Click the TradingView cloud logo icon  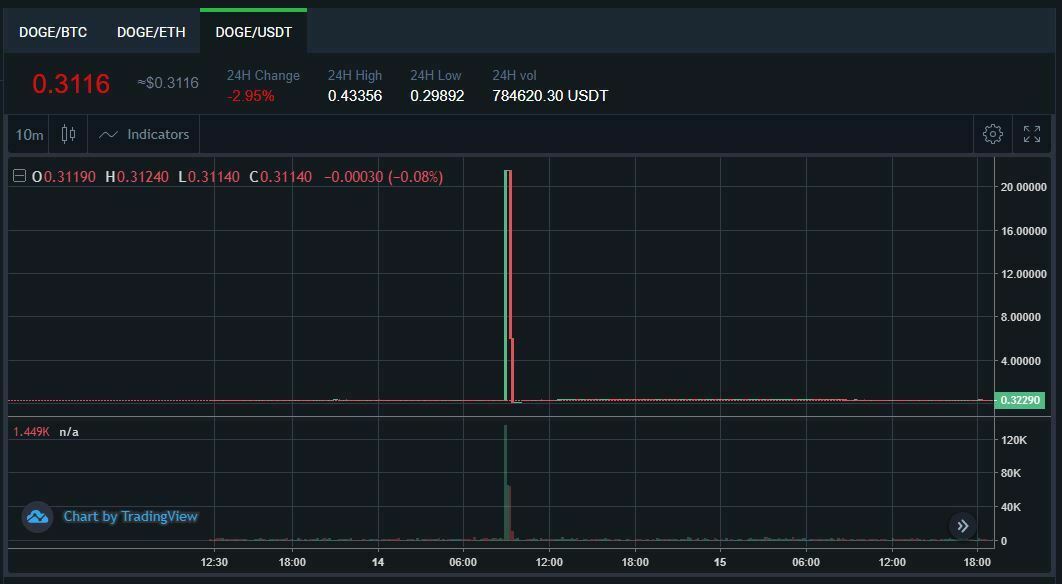click(x=37, y=517)
